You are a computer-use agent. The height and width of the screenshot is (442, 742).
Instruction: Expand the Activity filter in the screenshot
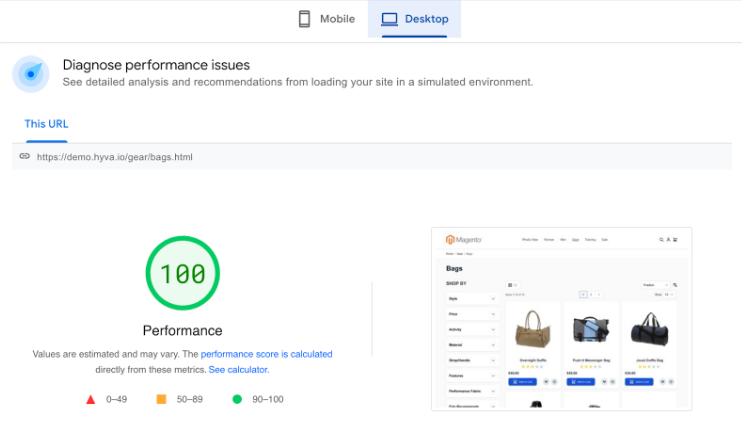[x=472, y=329]
